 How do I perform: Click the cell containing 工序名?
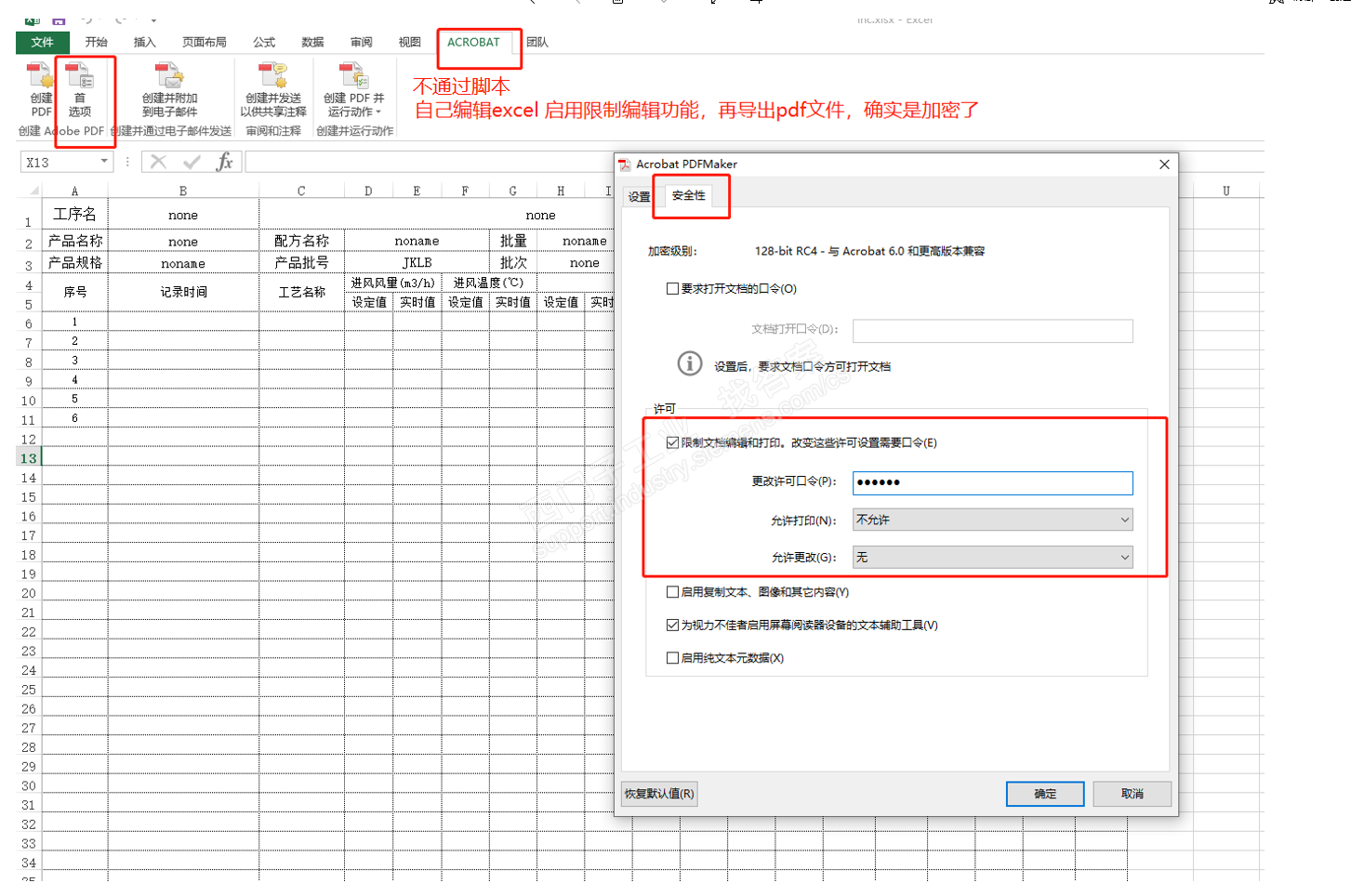(x=74, y=215)
